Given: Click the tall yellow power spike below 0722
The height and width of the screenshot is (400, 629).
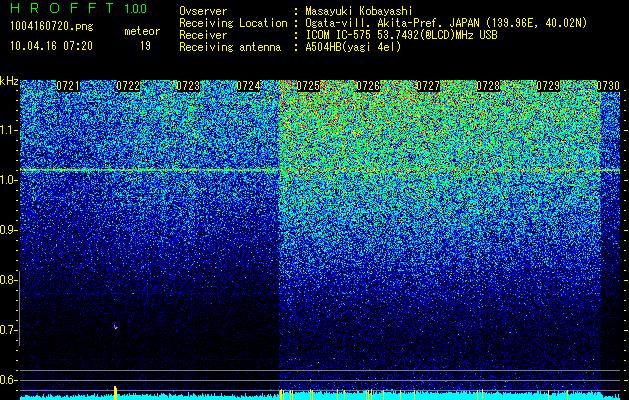Looking at the screenshot, I should 115,393.
